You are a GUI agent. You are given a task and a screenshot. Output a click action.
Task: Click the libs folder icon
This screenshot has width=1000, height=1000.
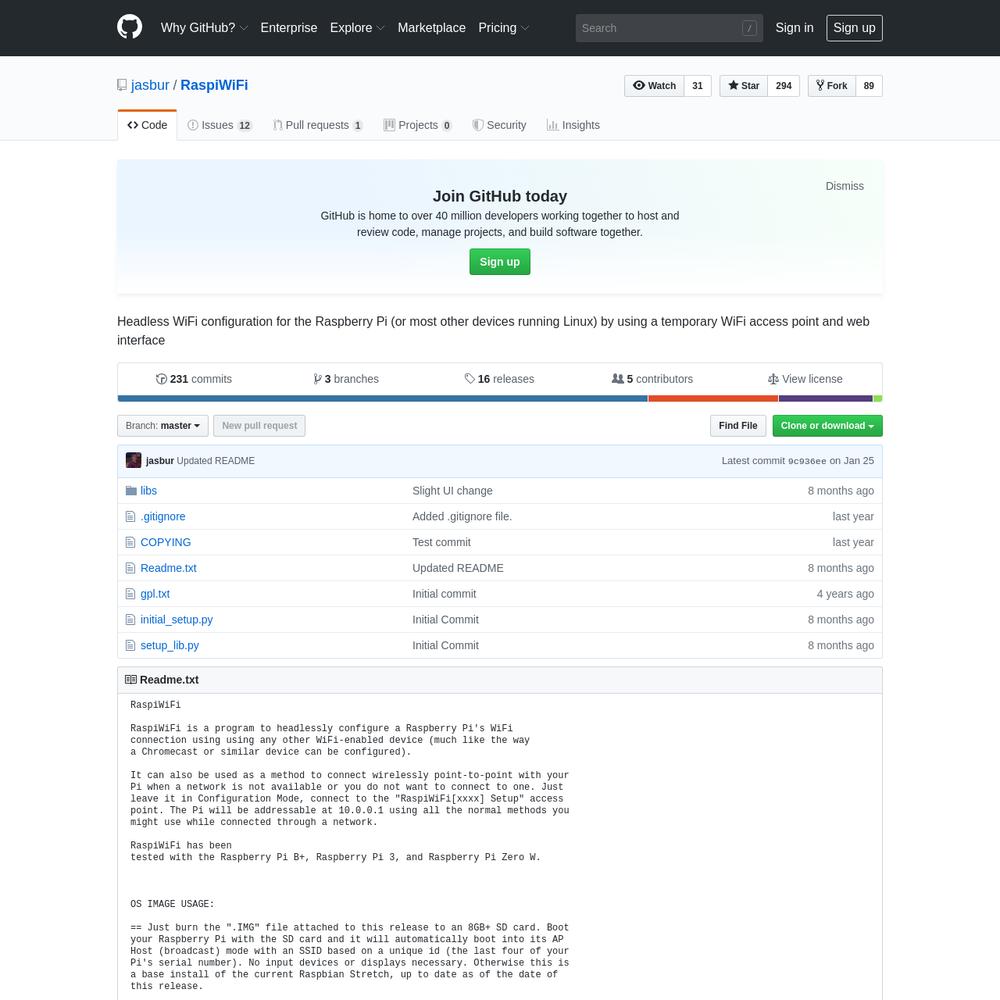coord(131,490)
